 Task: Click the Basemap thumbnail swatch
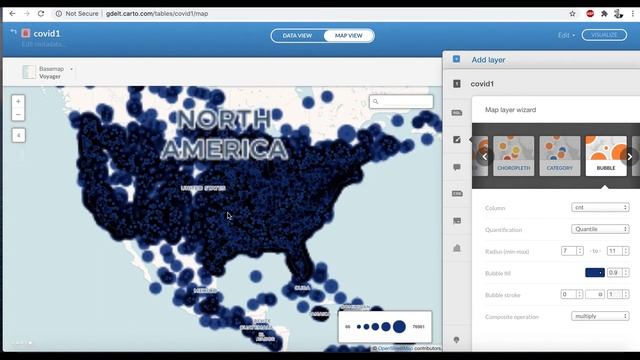point(29,72)
